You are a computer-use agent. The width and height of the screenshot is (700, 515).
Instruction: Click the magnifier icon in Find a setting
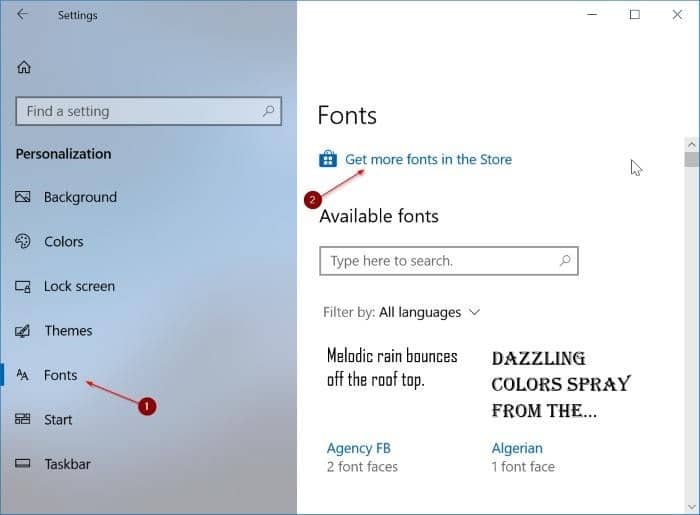(x=268, y=111)
